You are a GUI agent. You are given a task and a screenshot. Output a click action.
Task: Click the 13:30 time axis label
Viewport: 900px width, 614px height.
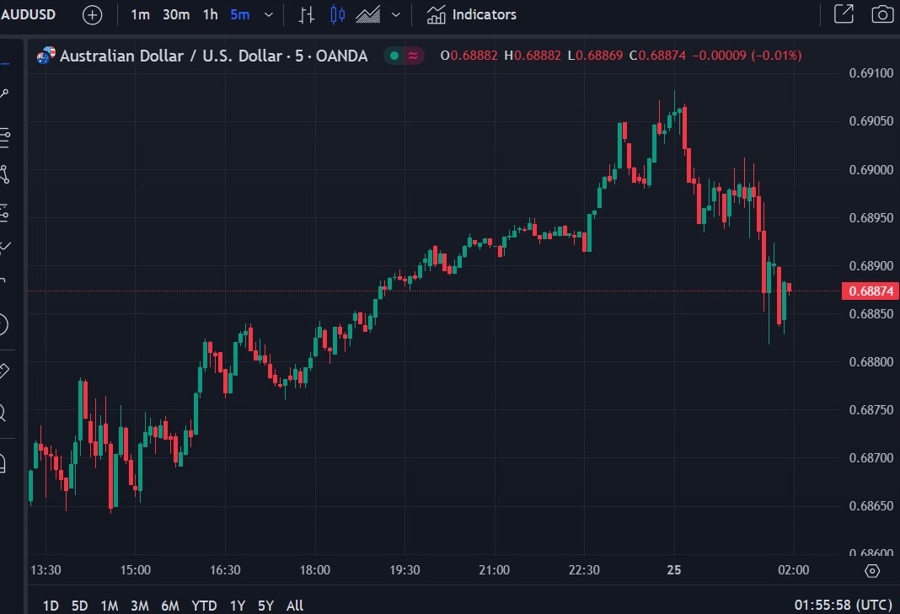coord(45,570)
